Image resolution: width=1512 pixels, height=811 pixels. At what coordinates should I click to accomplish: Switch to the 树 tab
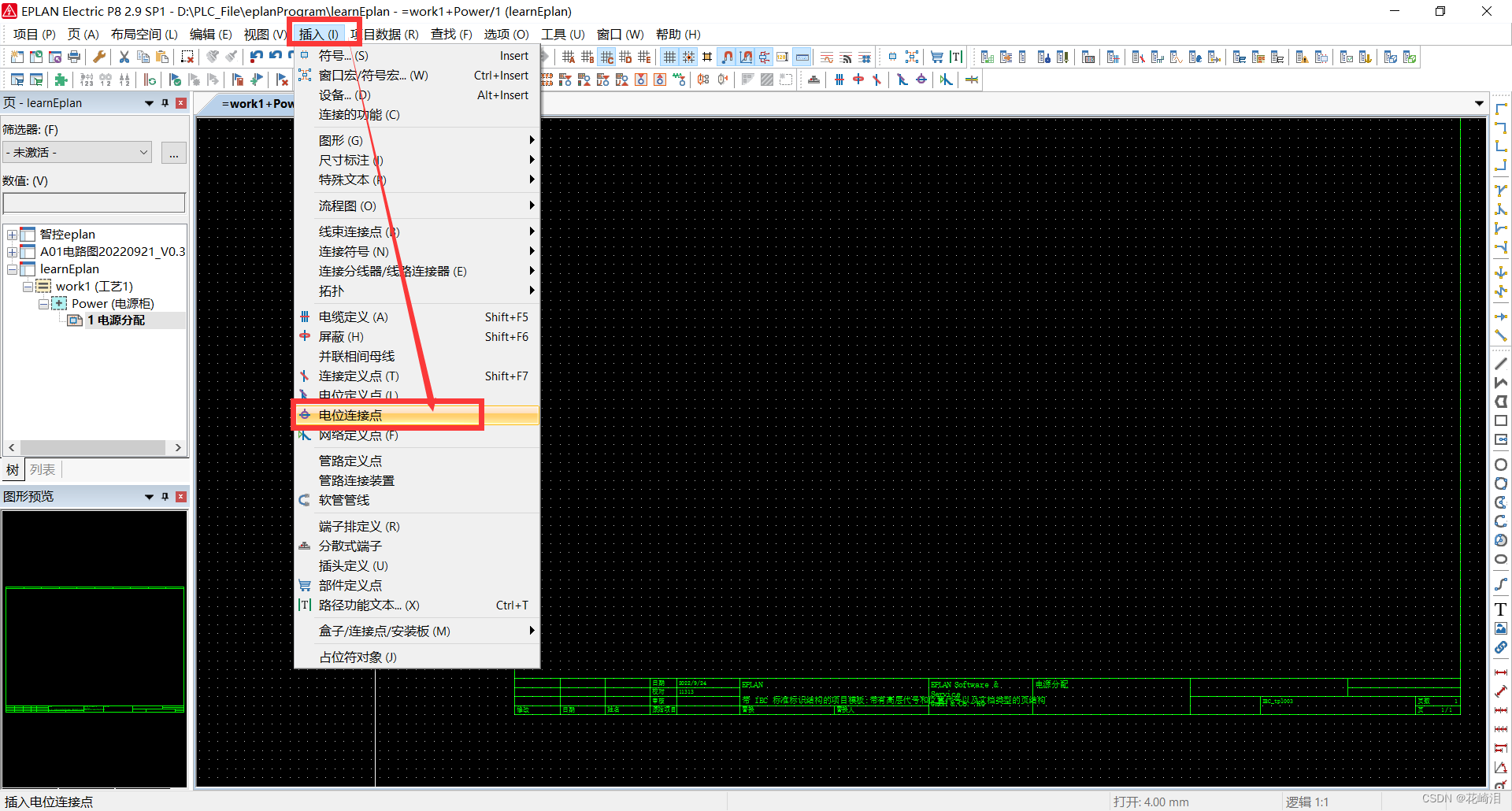click(13, 470)
